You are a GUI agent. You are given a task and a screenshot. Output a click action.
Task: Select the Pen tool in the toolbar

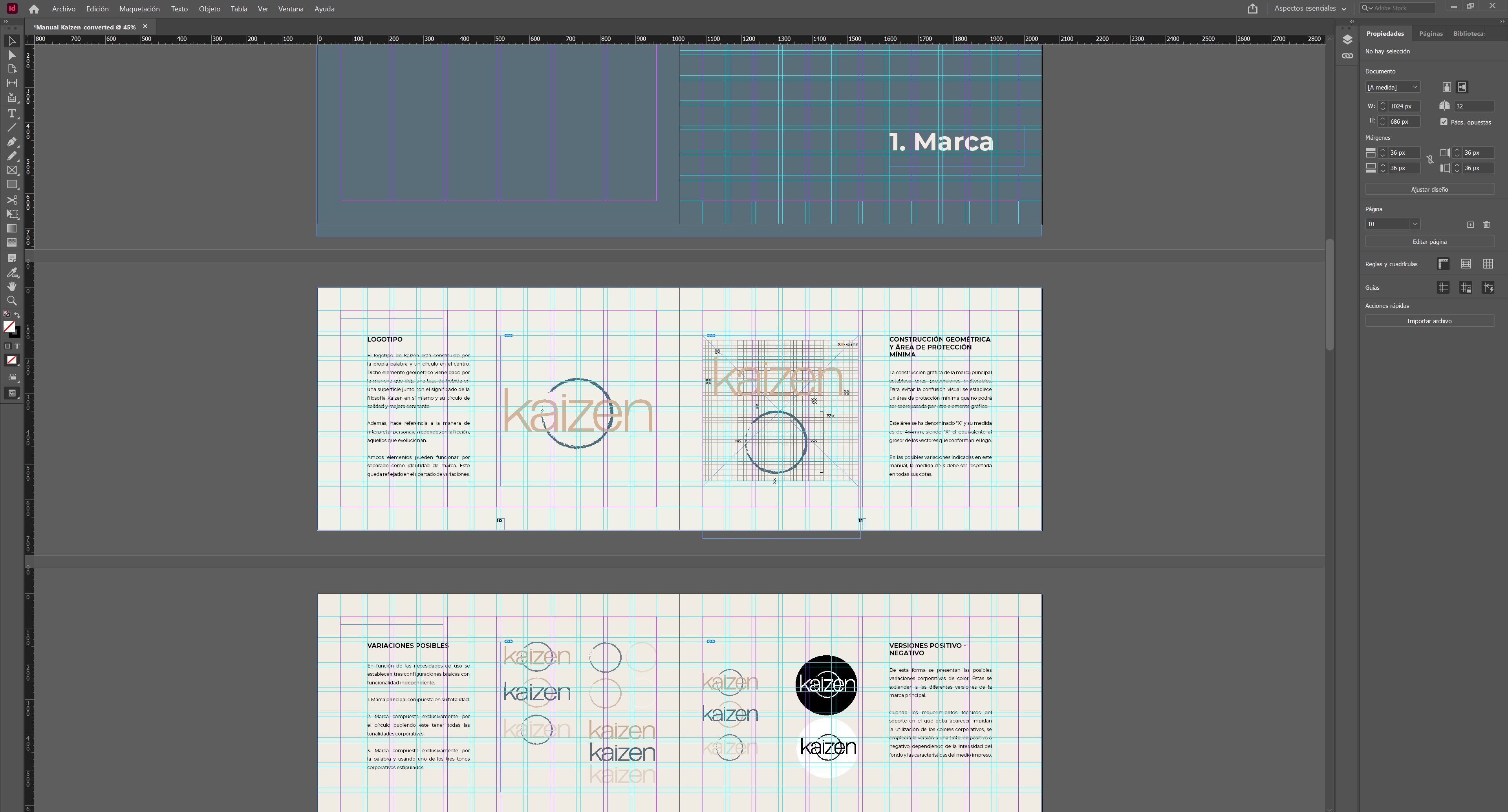click(12, 142)
